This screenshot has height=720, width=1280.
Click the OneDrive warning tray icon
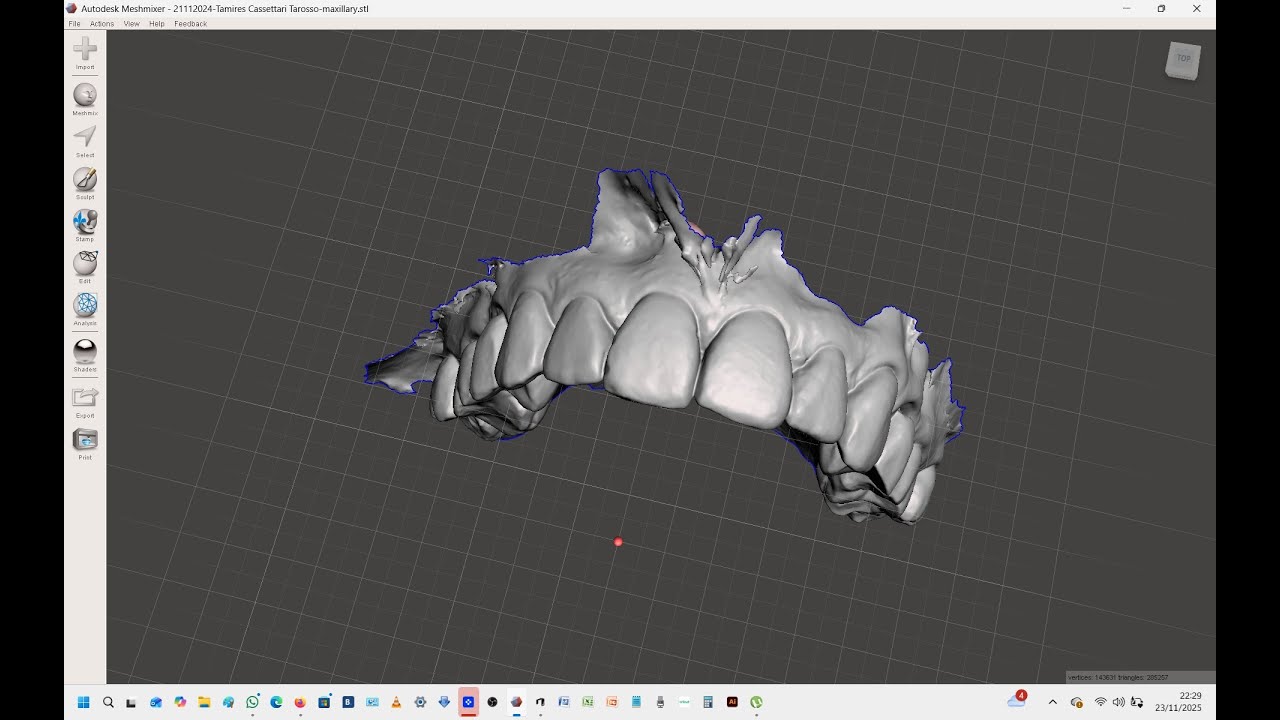click(1076, 702)
